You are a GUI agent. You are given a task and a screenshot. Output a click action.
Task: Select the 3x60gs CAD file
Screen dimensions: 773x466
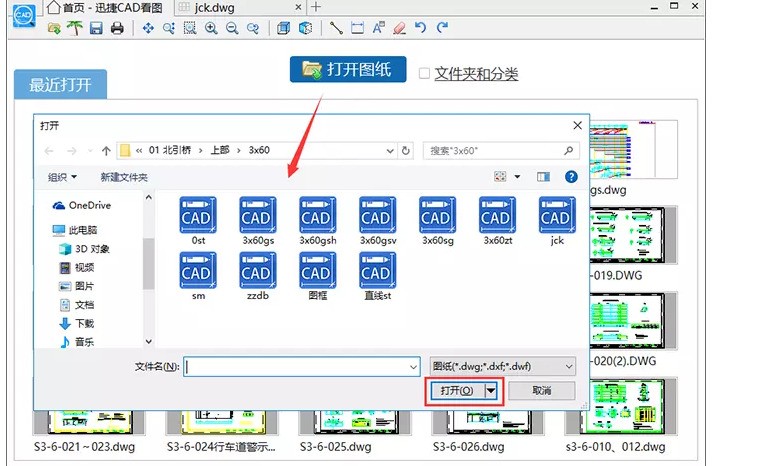click(x=258, y=220)
